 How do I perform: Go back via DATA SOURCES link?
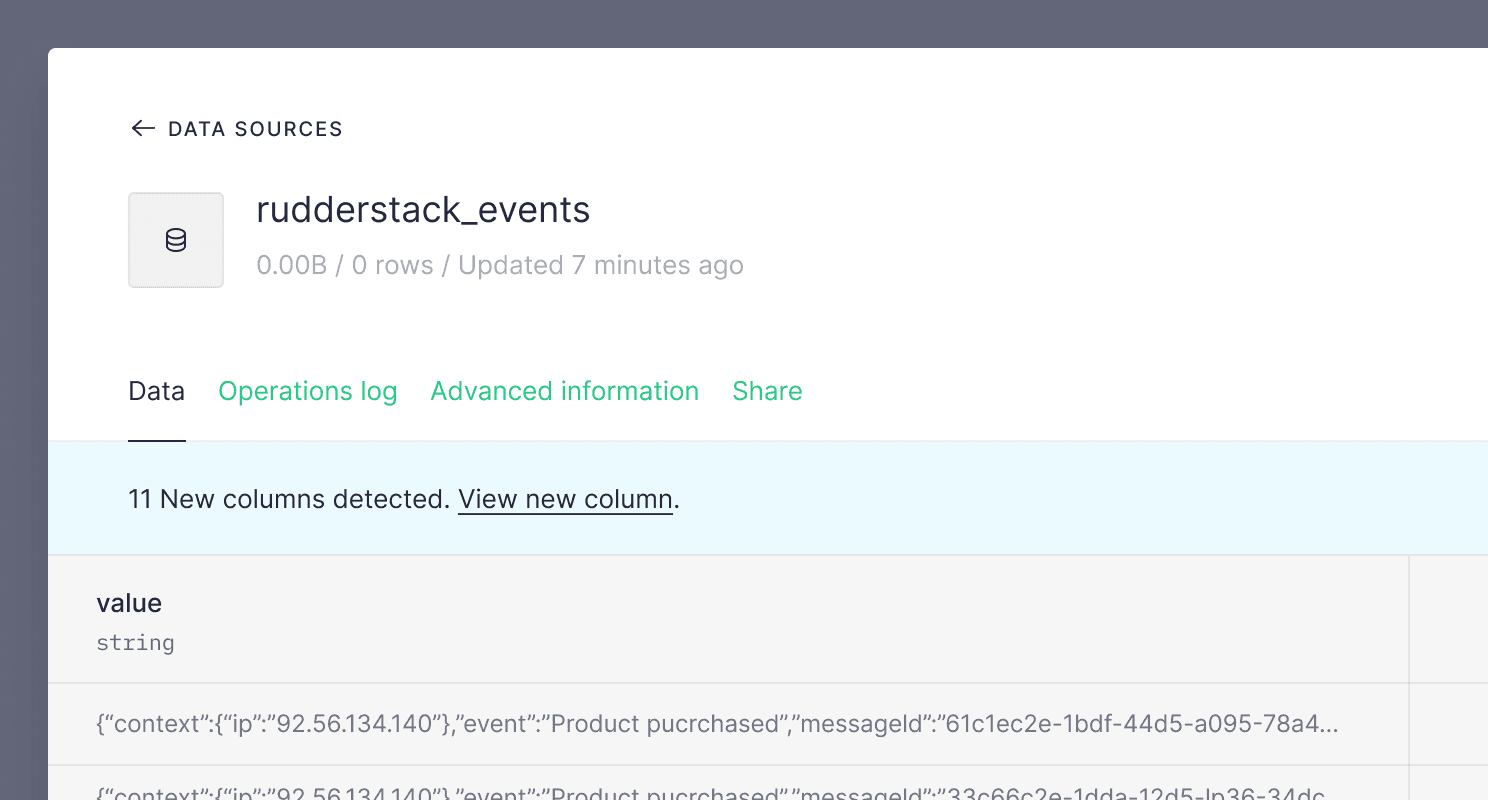coord(255,129)
